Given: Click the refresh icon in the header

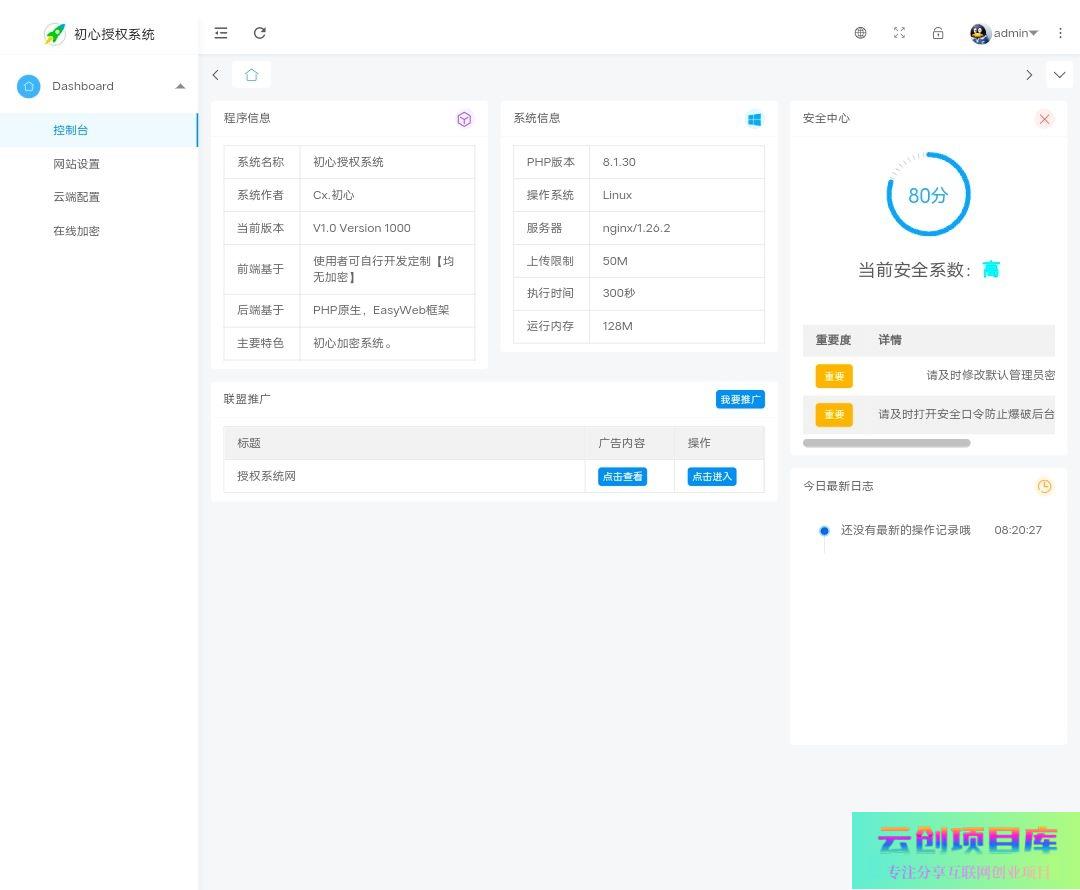Looking at the screenshot, I should tap(260, 33).
